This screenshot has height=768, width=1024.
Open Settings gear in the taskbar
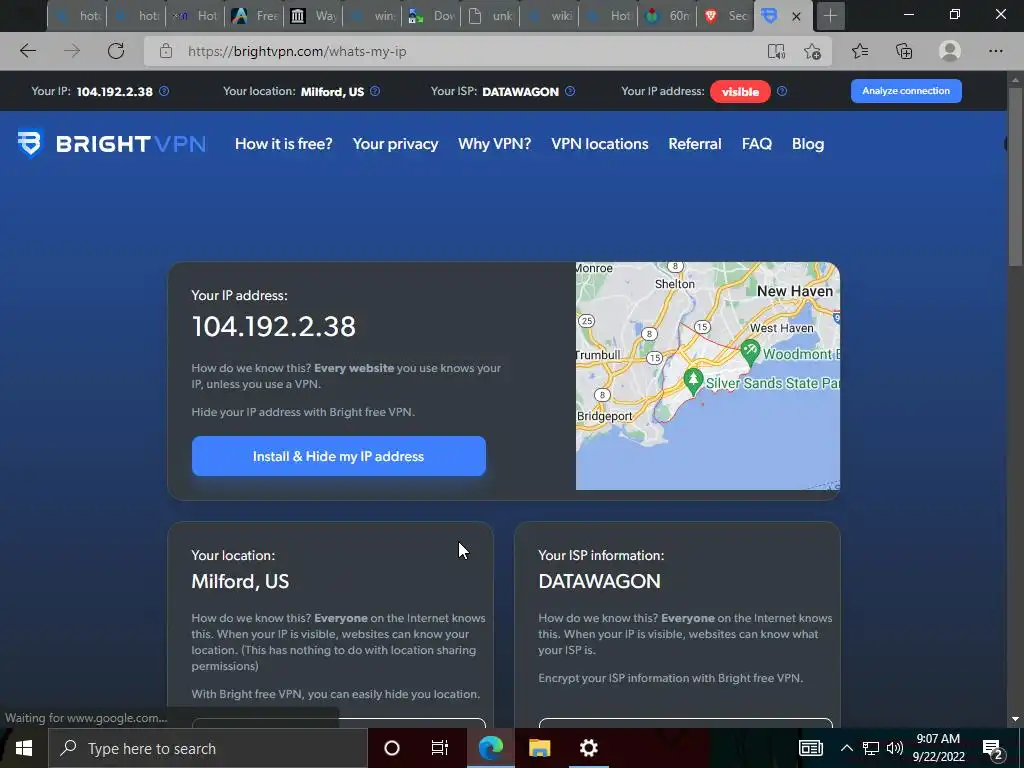pos(588,748)
